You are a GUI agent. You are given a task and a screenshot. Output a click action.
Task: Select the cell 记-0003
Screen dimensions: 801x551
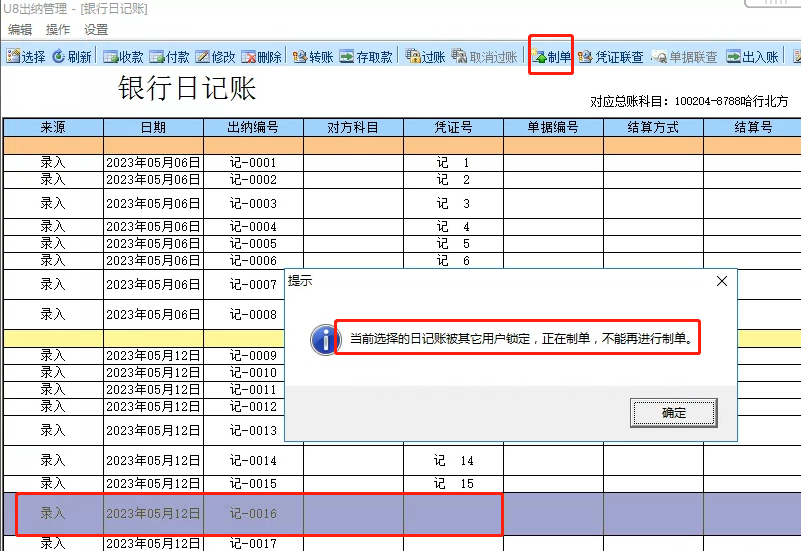click(x=253, y=204)
